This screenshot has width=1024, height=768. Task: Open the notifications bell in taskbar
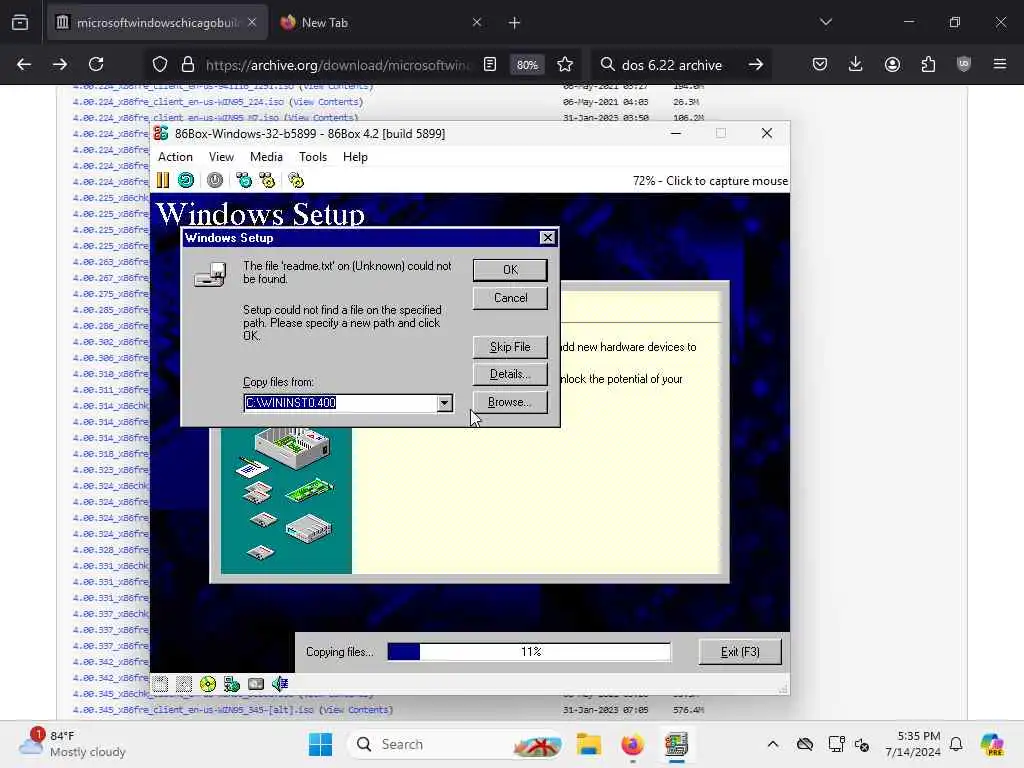click(956, 744)
